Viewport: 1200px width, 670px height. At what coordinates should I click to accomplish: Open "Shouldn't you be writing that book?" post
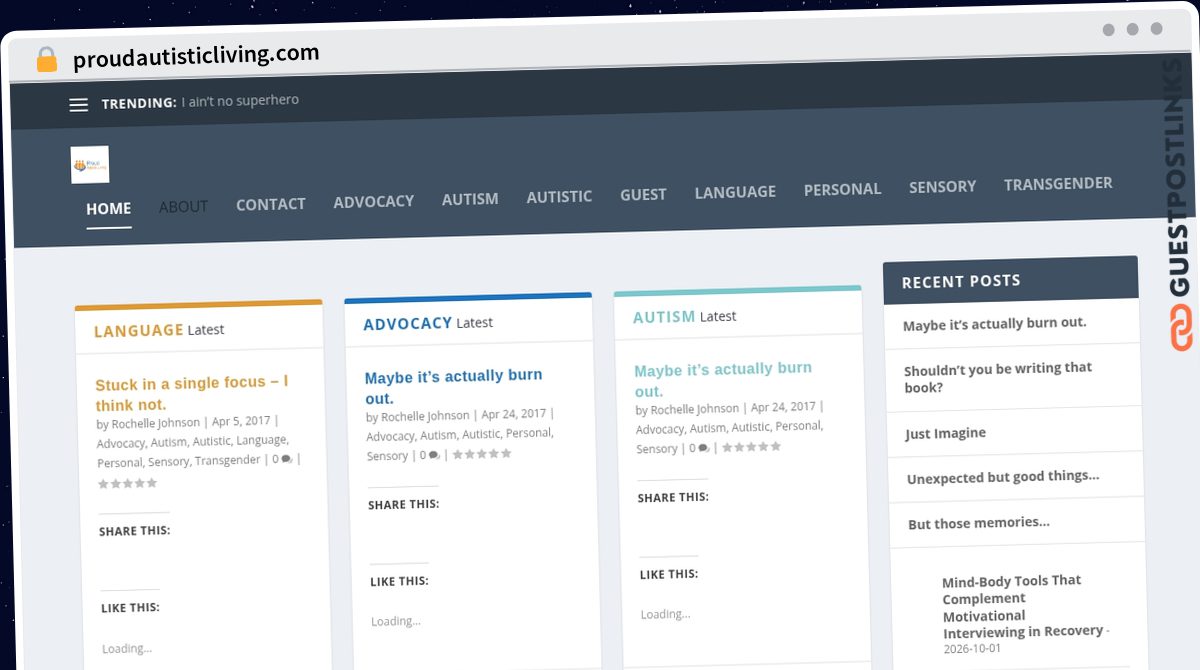[x=998, y=377]
